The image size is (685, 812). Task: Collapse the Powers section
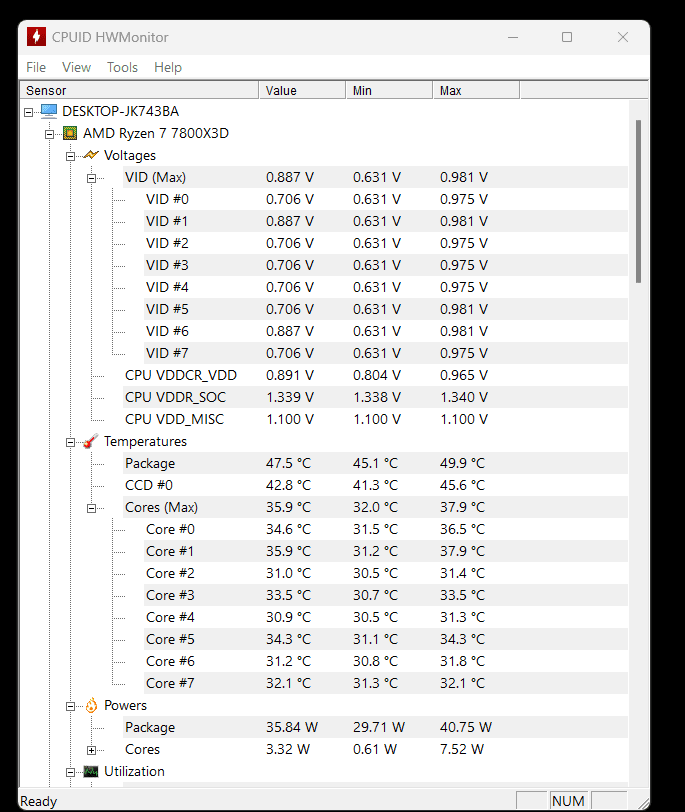pos(70,707)
